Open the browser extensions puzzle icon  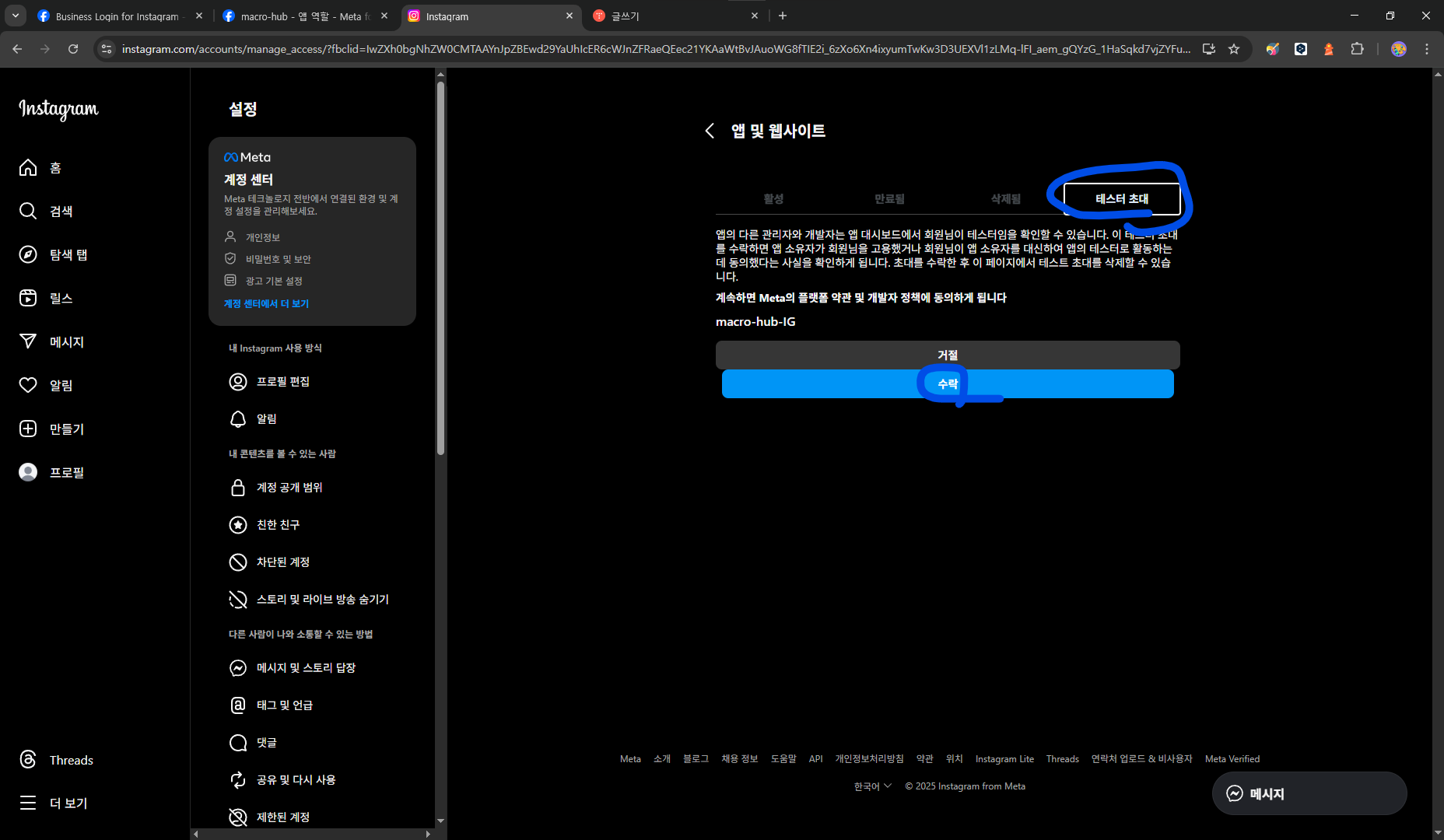click(x=1357, y=49)
